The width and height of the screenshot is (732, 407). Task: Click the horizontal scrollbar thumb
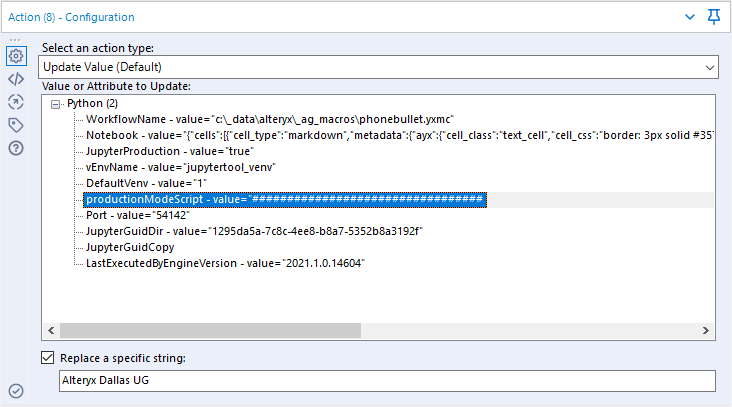pos(210,330)
